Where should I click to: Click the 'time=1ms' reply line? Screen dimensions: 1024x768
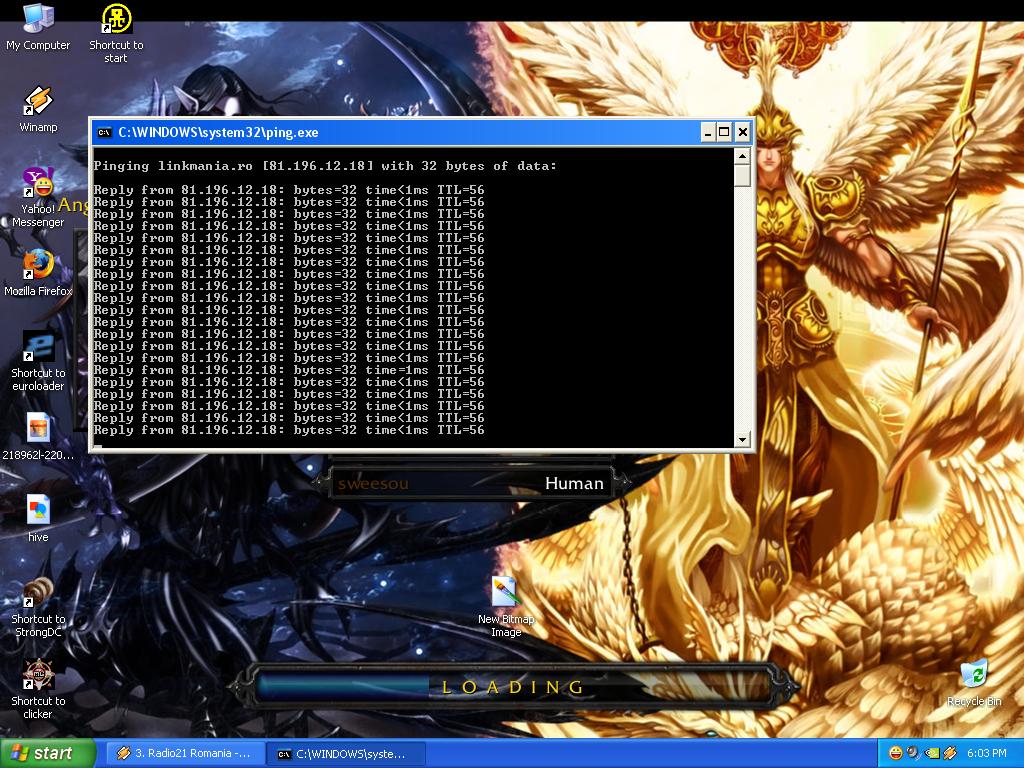pos(289,370)
